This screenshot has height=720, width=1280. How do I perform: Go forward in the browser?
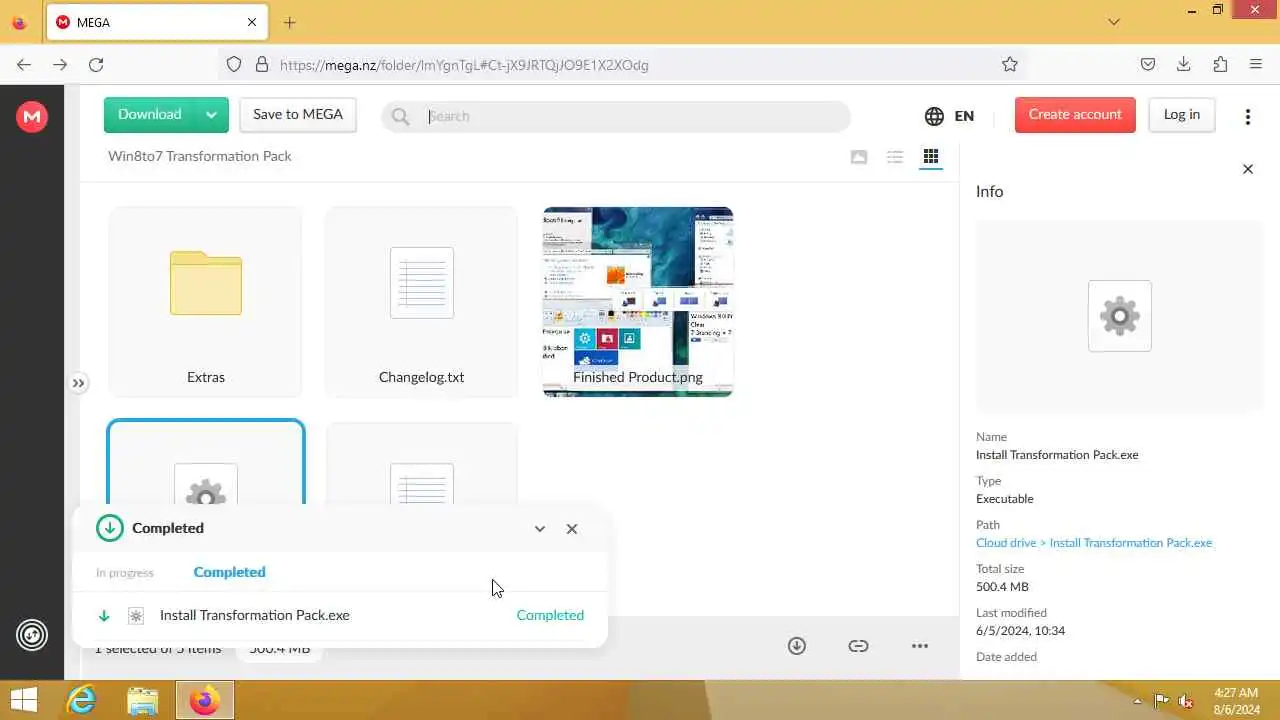[60, 64]
